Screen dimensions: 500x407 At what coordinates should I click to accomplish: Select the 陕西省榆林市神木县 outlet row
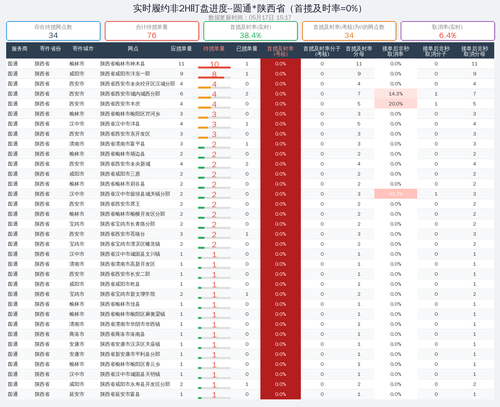click(250, 64)
